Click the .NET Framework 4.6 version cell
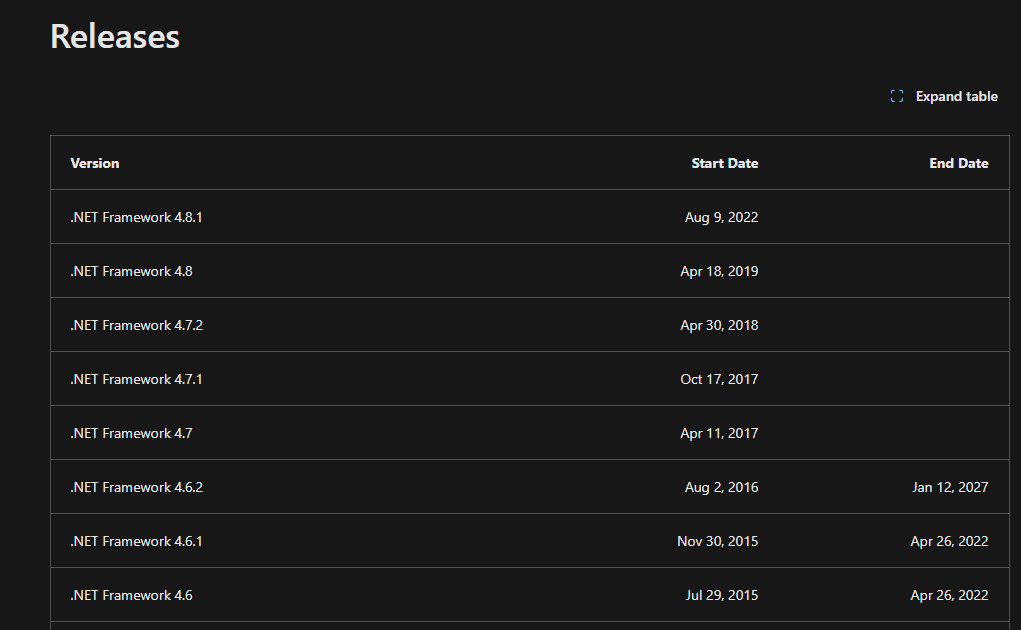This screenshot has width=1021, height=630. pyautogui.click(x=132, y=596)
